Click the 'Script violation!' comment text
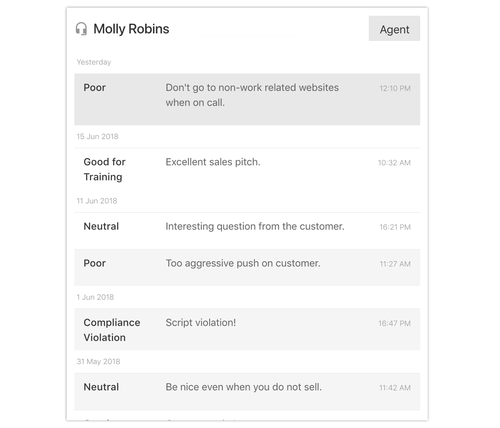 tap(201, 323)
